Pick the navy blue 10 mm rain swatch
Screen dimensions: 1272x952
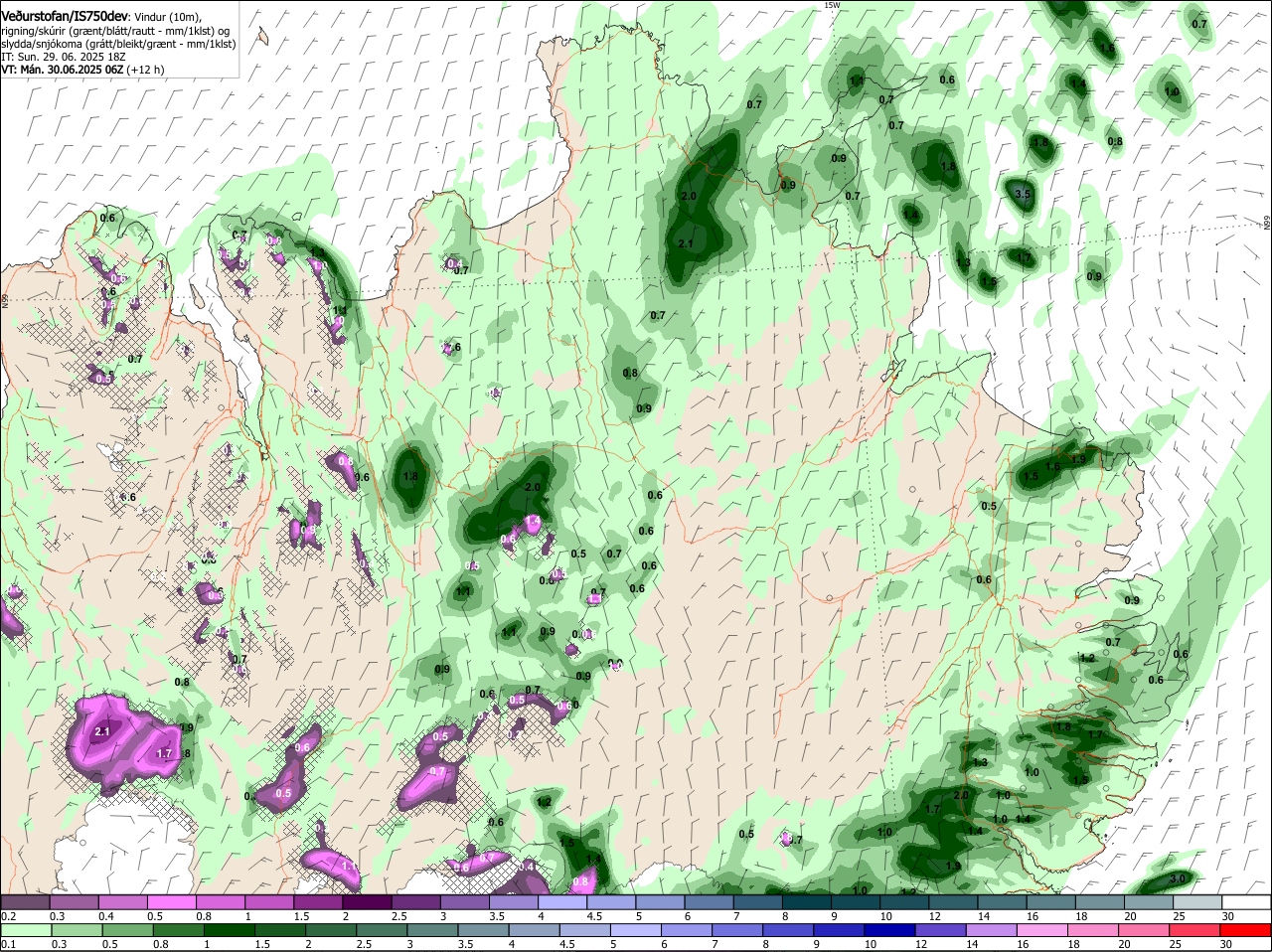pyautogui.click(x=889, y=930)
